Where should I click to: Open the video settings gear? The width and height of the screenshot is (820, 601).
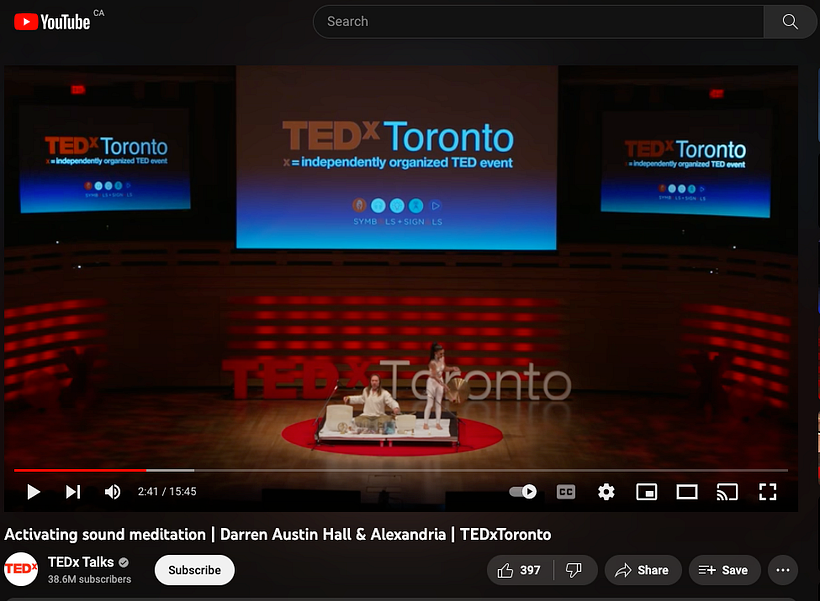pos(606,492)
